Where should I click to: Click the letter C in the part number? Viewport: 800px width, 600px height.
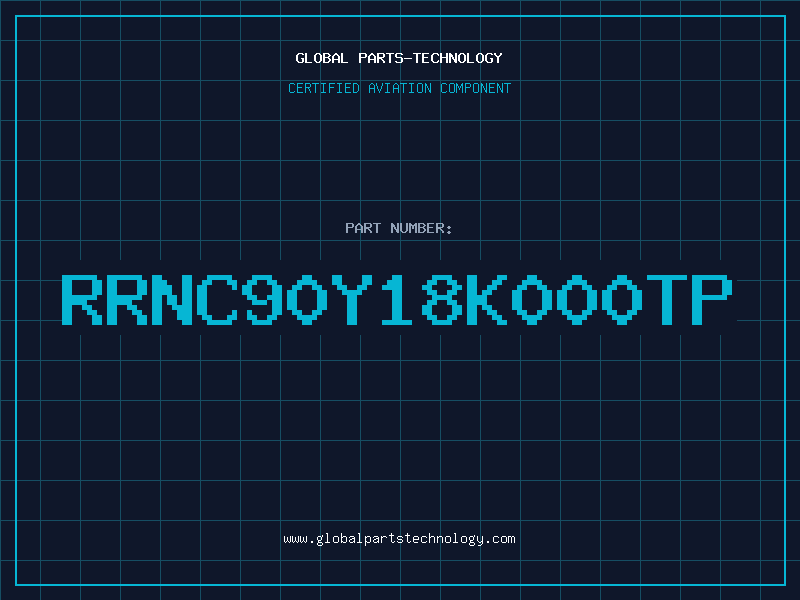pos(217,299)
